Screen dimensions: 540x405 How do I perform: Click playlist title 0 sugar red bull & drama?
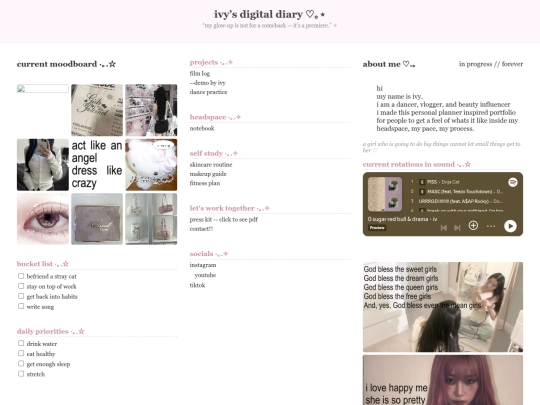click(x=402, y=219)
